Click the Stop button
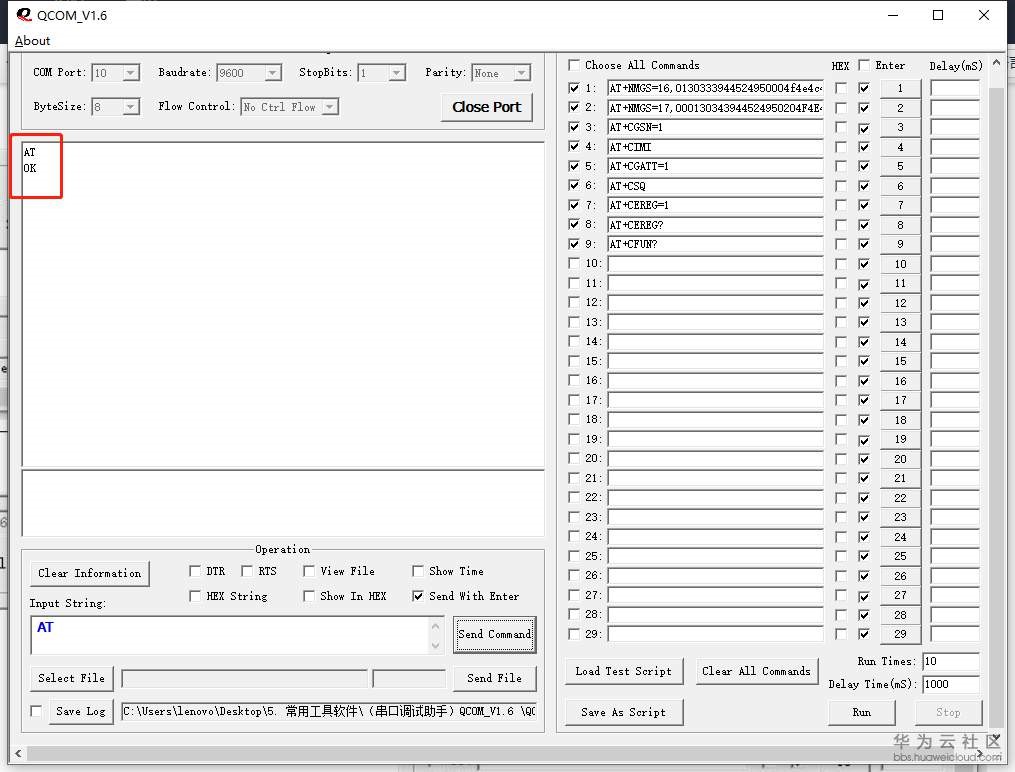The width and height of the screenshot is (1015, 772). (948, 712)
